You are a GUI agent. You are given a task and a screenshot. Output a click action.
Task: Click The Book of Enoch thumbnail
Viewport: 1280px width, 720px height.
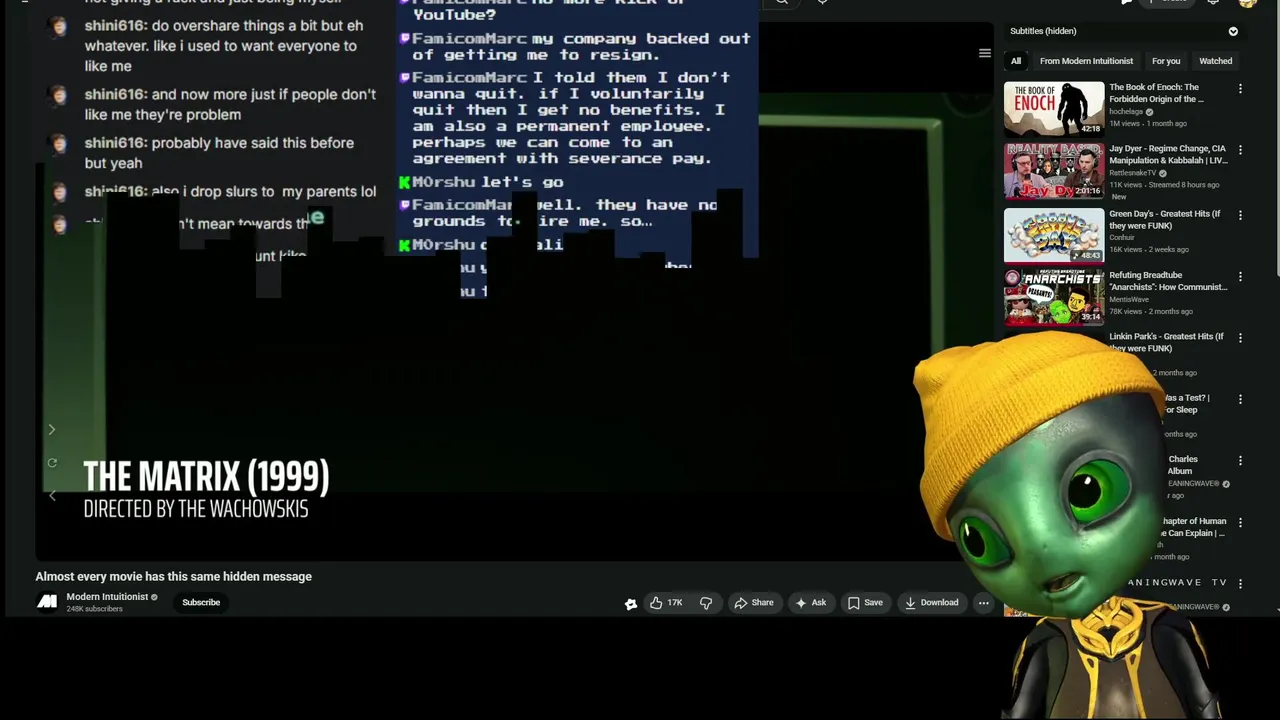1054,109
